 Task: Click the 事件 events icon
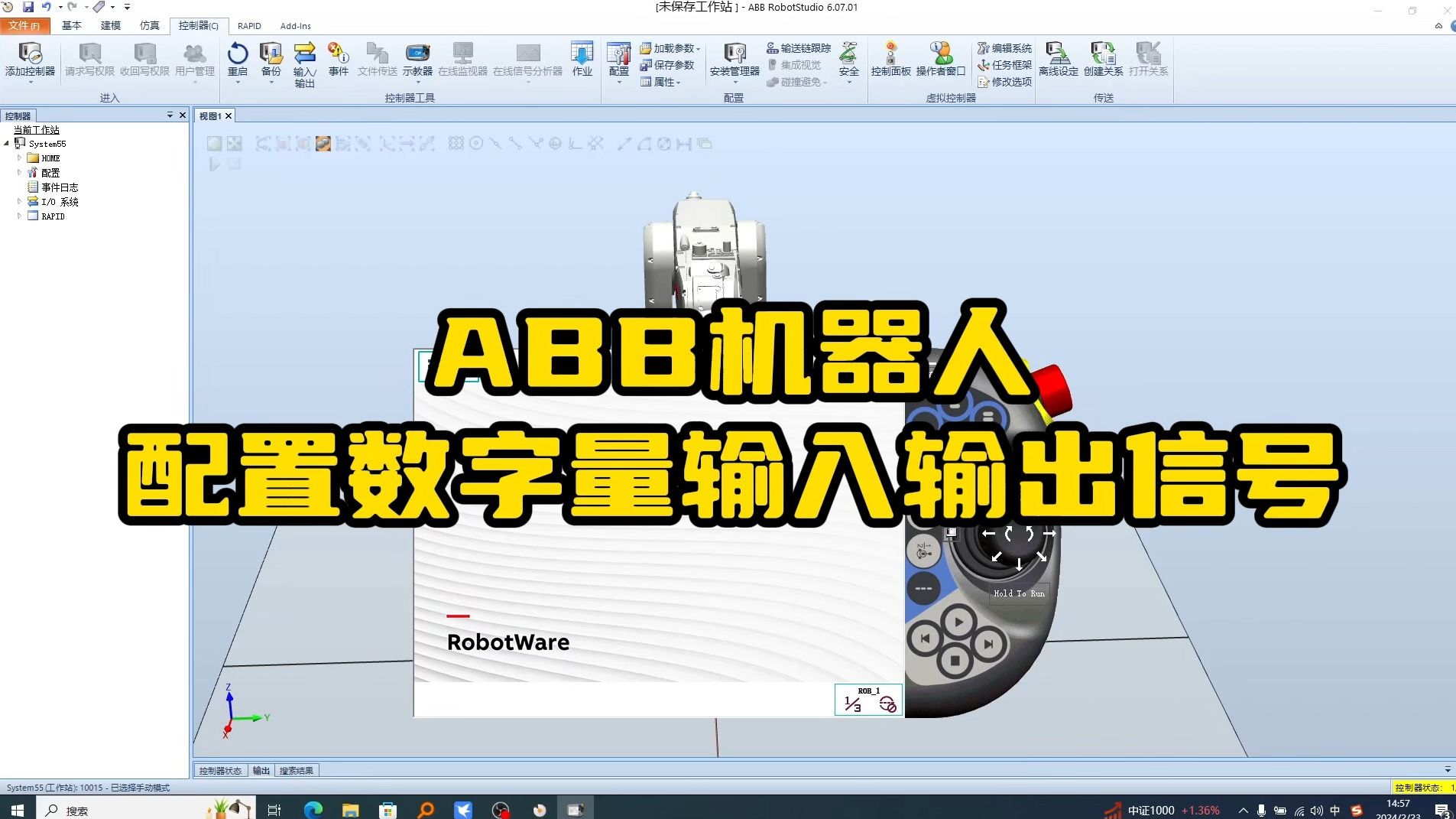338,55
